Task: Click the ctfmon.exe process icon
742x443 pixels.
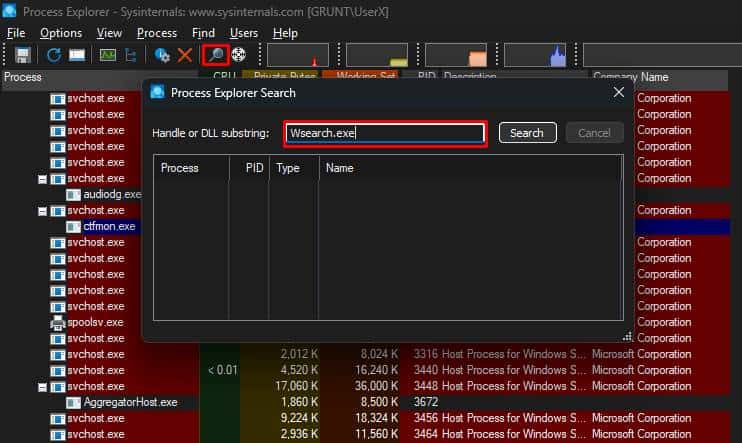Action: click(73, 227)
